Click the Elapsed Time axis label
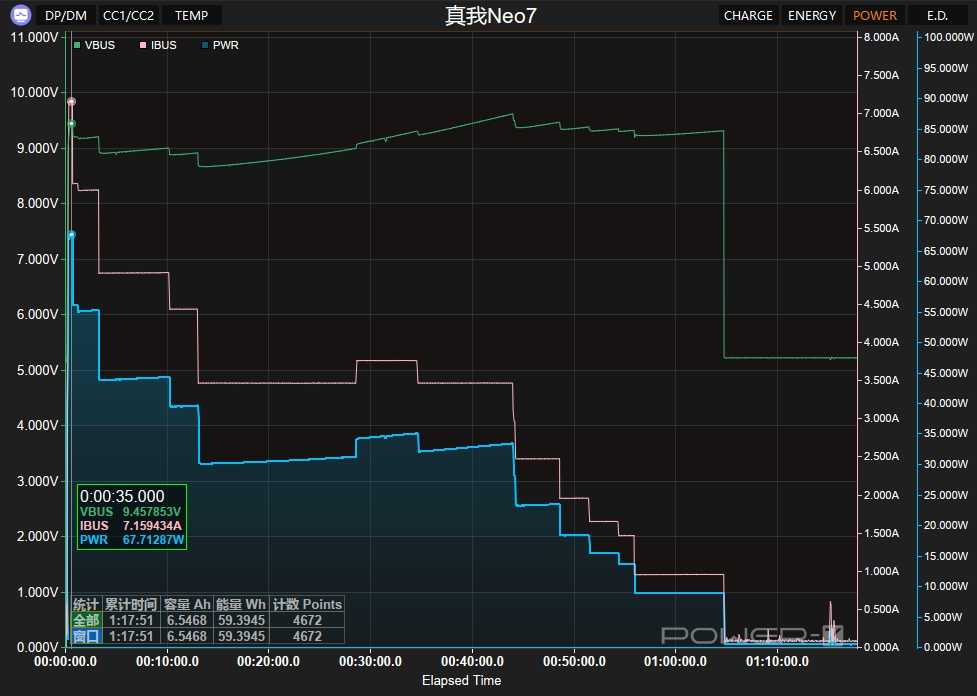 462,680
